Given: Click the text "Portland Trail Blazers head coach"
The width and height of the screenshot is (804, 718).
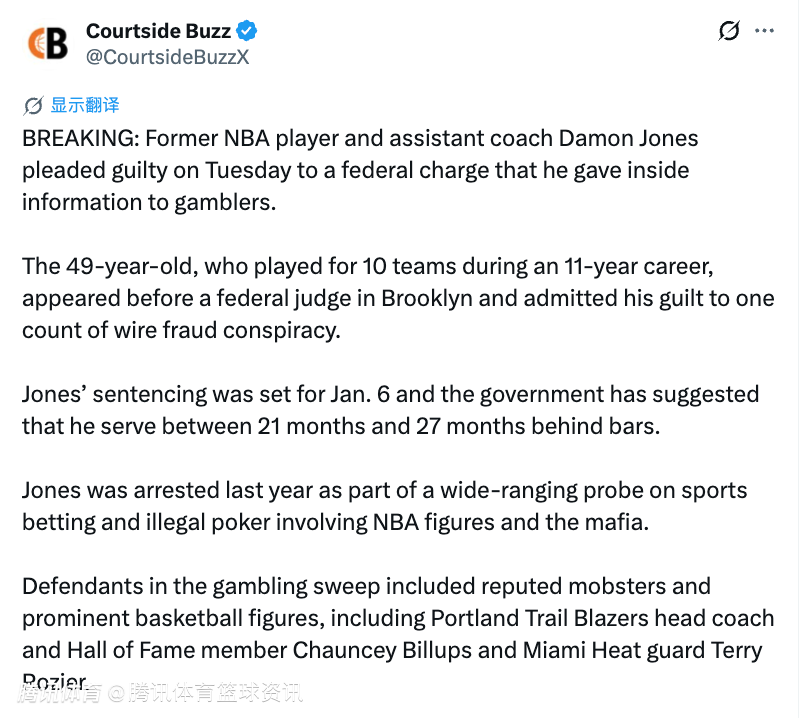Looking at the screenshot, I should click(x=603, y=618).
